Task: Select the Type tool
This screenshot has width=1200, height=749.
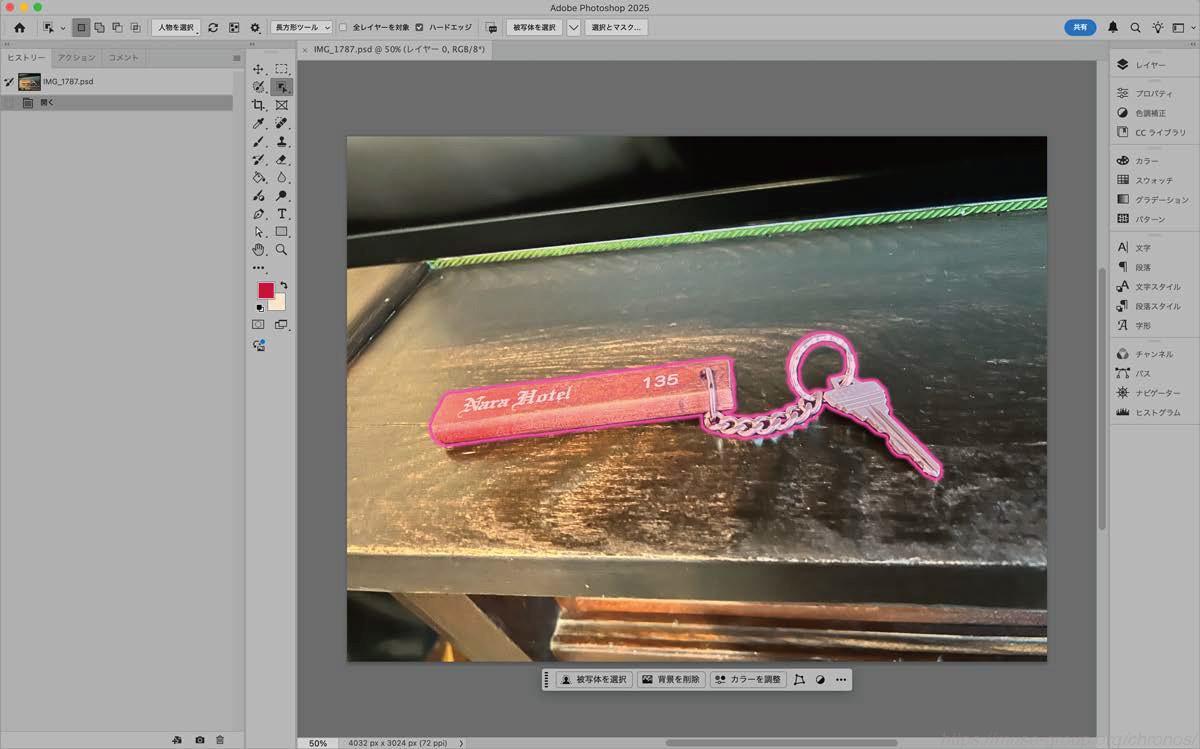Action: point(282,213)
